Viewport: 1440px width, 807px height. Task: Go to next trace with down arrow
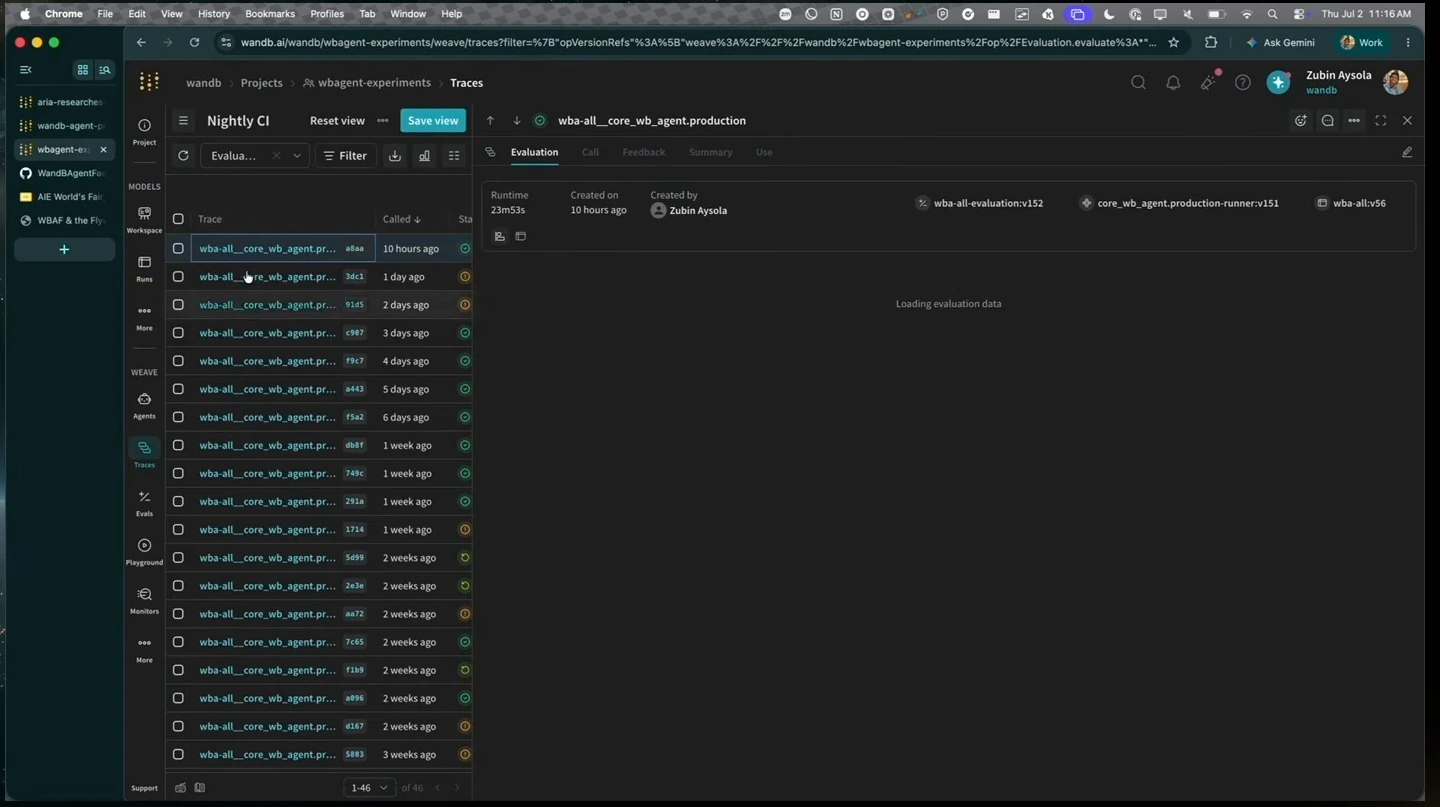[516, 121]
